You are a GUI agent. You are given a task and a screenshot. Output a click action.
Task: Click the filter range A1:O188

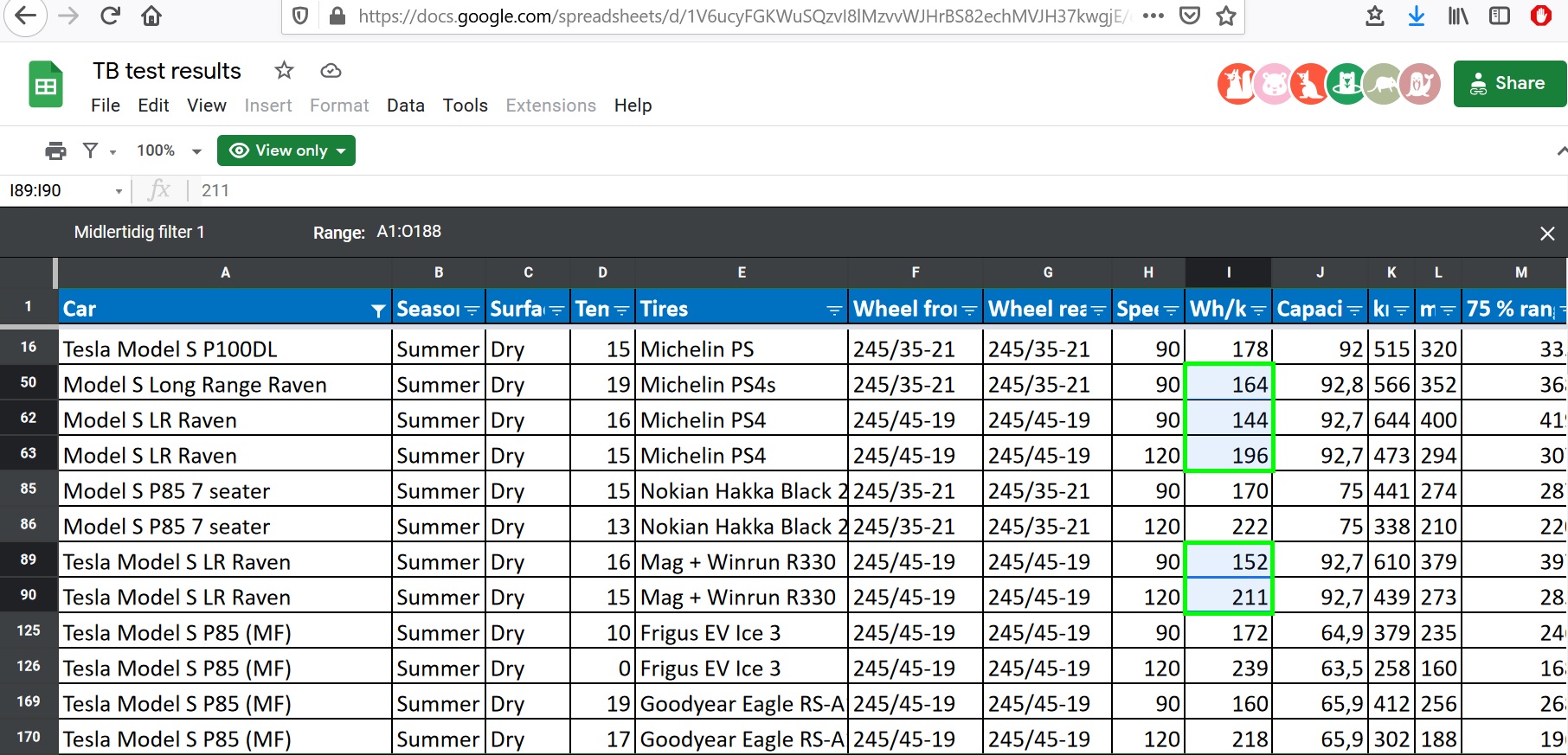click(x=409, y=232)
